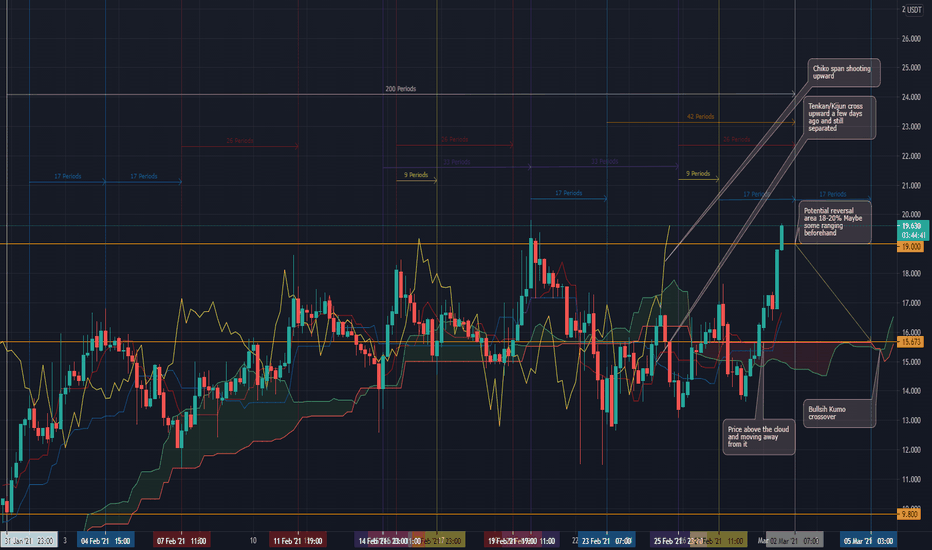
Task: Click the "02 Mar '21 07:00" time axis label
Action: tap(795, 540)
